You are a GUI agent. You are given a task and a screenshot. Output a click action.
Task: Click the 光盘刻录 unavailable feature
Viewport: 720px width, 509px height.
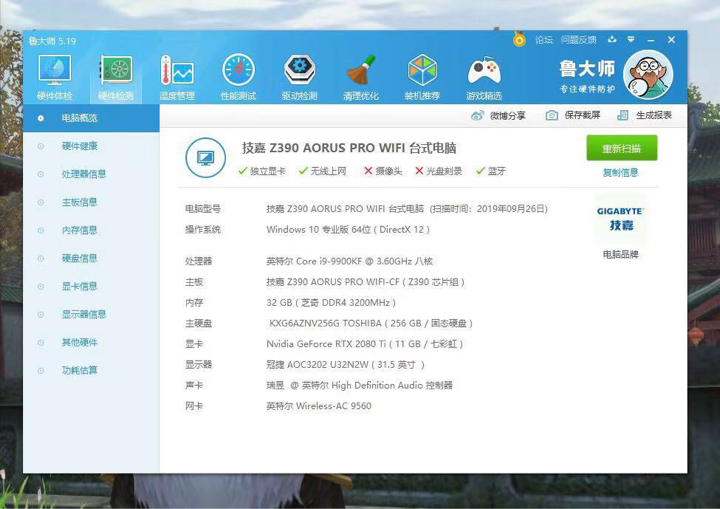pyautogui.click(x=439, y=171)
